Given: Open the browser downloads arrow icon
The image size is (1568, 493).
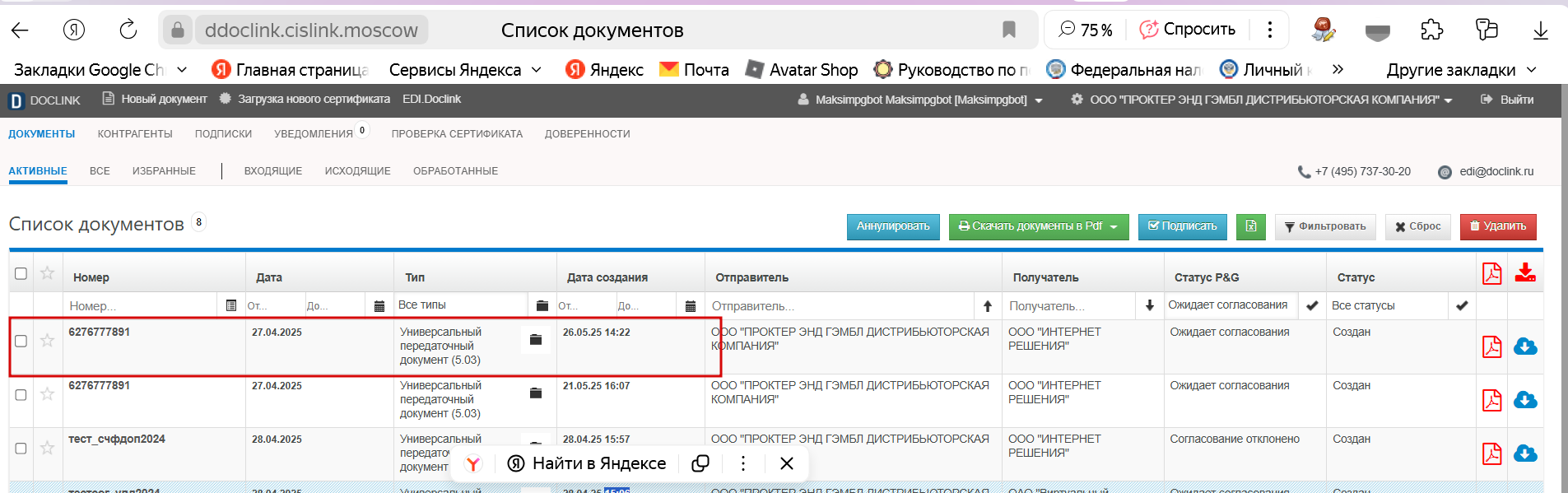Looking at the screenshot, I should click(x=1541, y=30).
